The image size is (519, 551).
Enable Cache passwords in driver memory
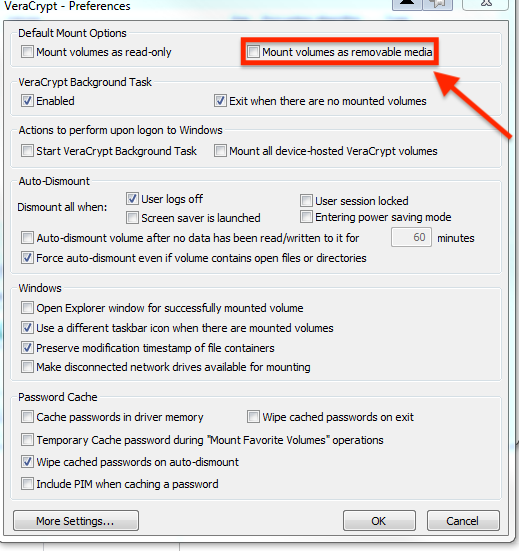(x=27, y=417)
